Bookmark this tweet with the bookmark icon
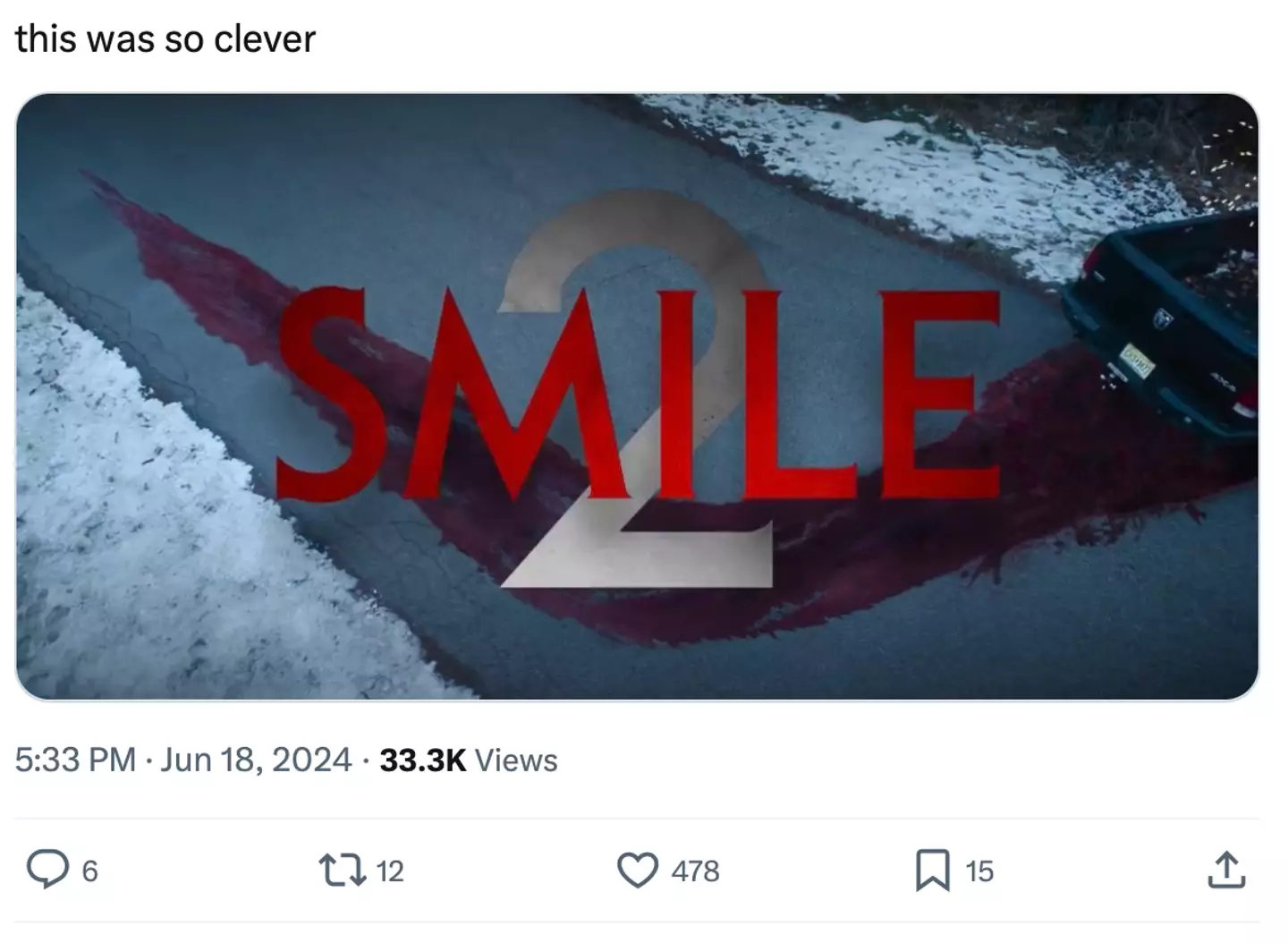The height and width of the screenshot is (943, 1288). click(x=933, y=870)
